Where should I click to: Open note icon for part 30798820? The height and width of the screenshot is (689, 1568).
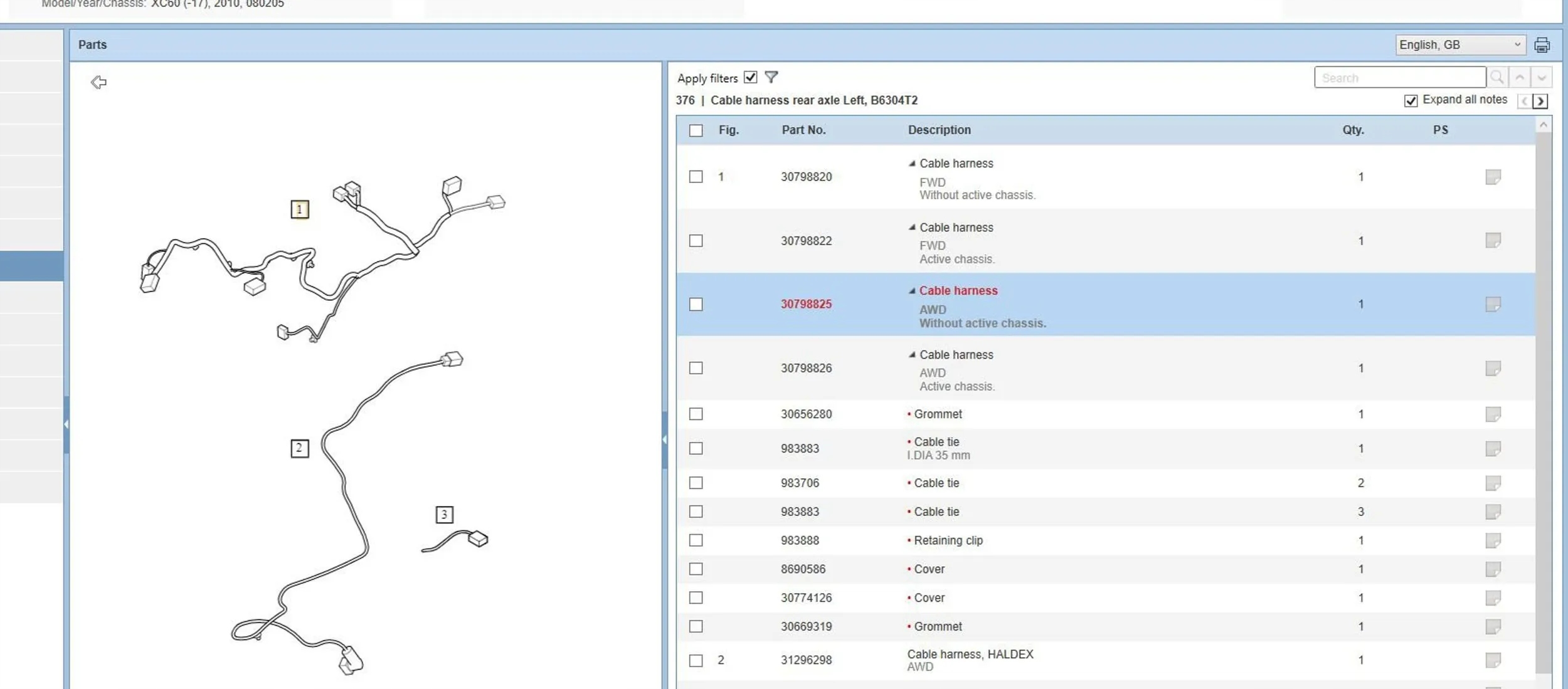[x=1493, y=177]
